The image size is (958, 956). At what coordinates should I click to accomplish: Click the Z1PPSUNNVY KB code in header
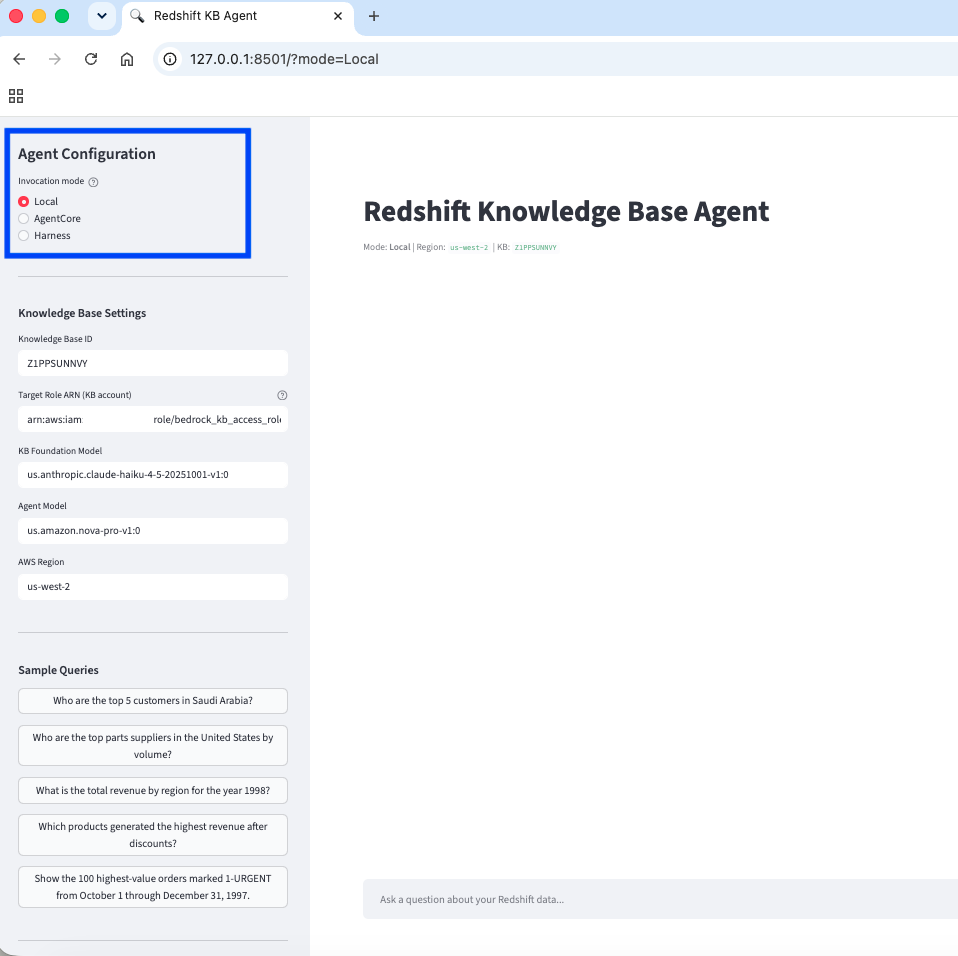[x=535, y=247]
